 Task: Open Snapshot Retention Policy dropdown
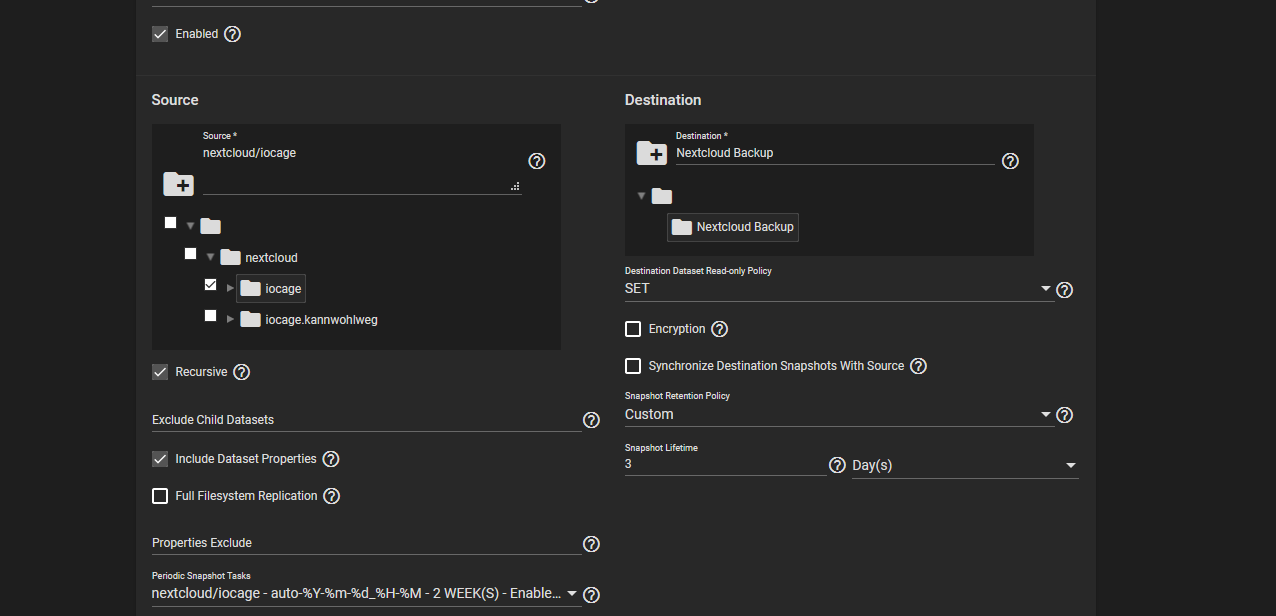coord(839,414)
